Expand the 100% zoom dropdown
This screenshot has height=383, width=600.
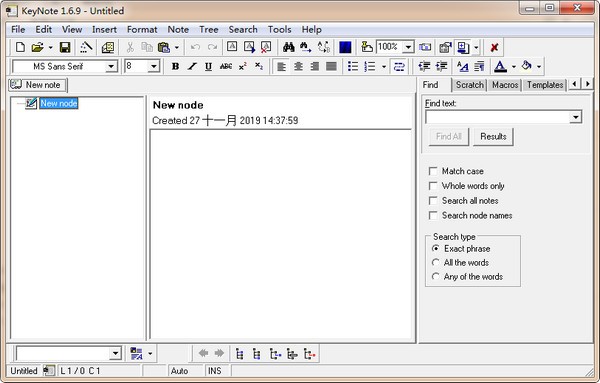coord(409,47)
